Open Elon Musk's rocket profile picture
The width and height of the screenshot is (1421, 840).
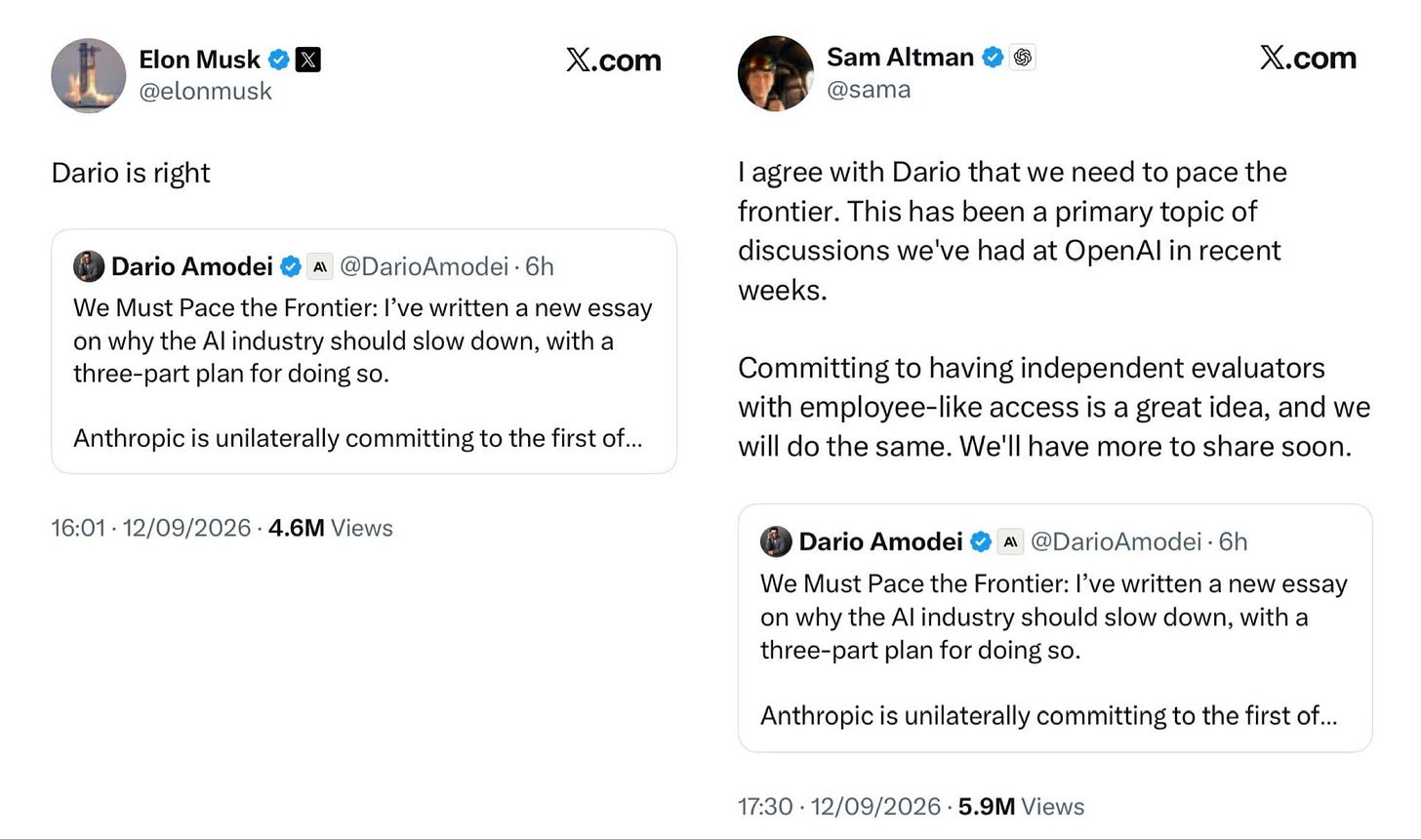coord(89,75)
